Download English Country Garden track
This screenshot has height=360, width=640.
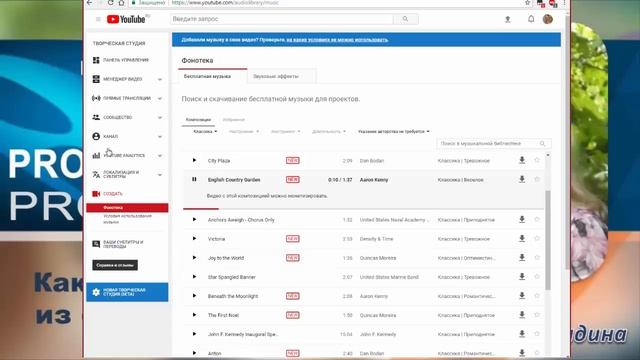(522, 179)
